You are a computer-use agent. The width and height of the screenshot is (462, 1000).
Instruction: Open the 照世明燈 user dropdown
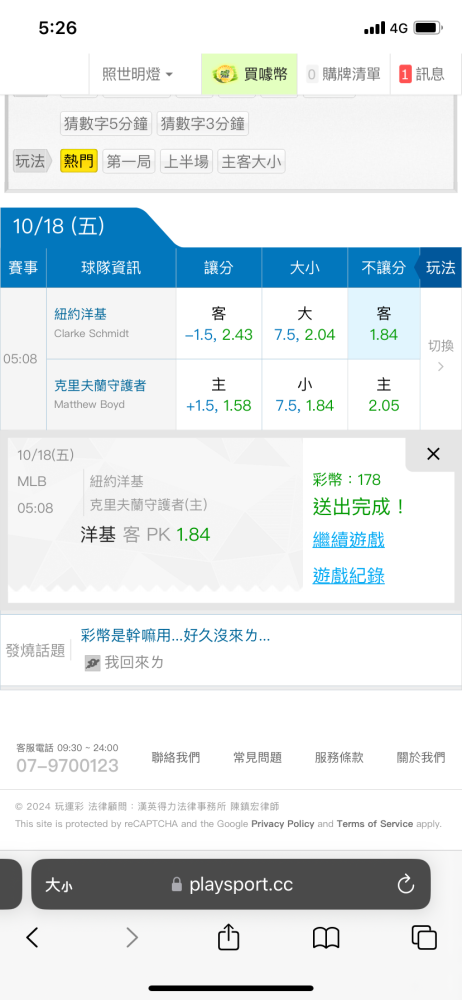[x=137, y=75]
